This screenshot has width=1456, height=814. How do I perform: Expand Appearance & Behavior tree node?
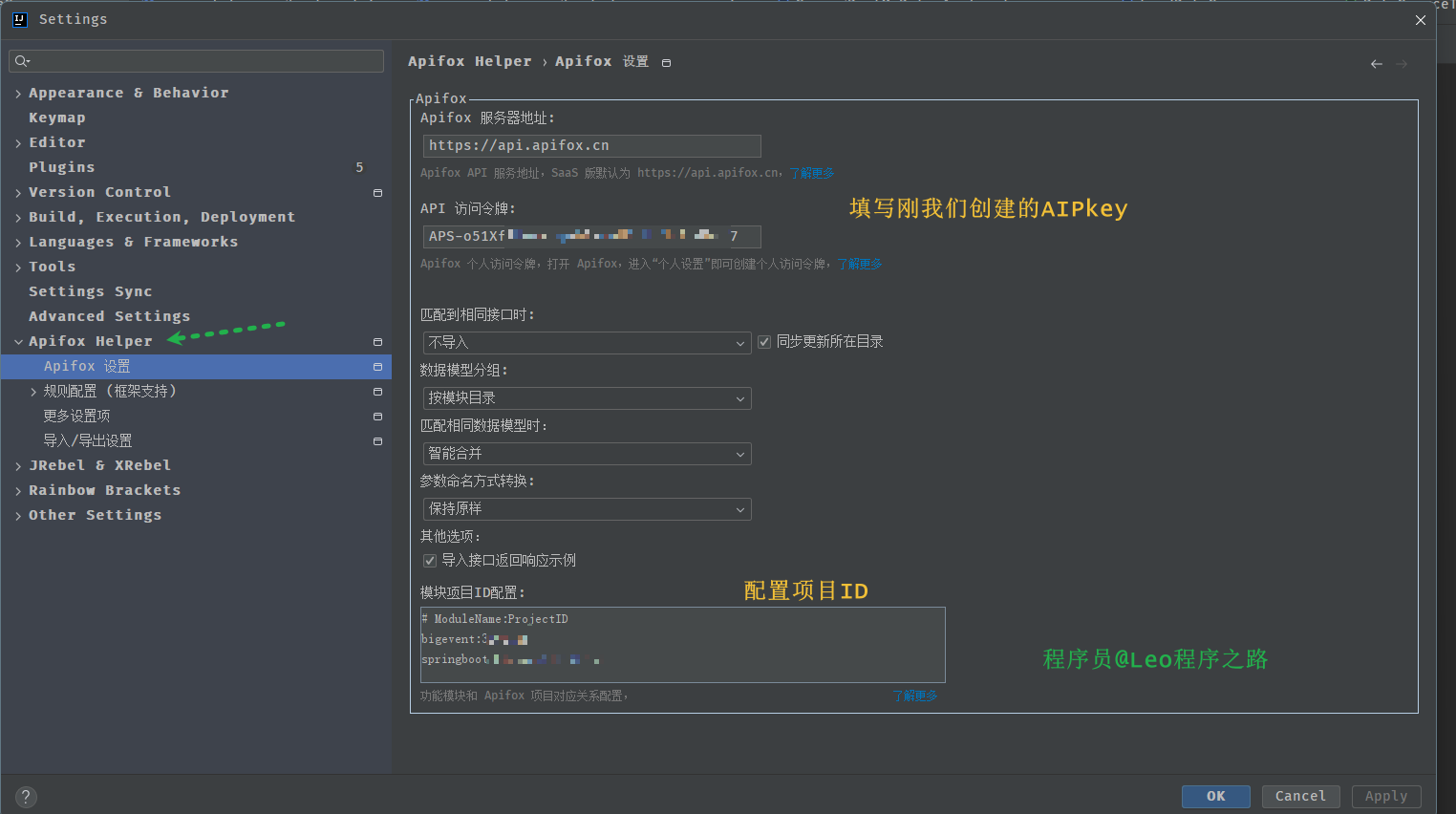pyautogui.click(x=18, y=94)
